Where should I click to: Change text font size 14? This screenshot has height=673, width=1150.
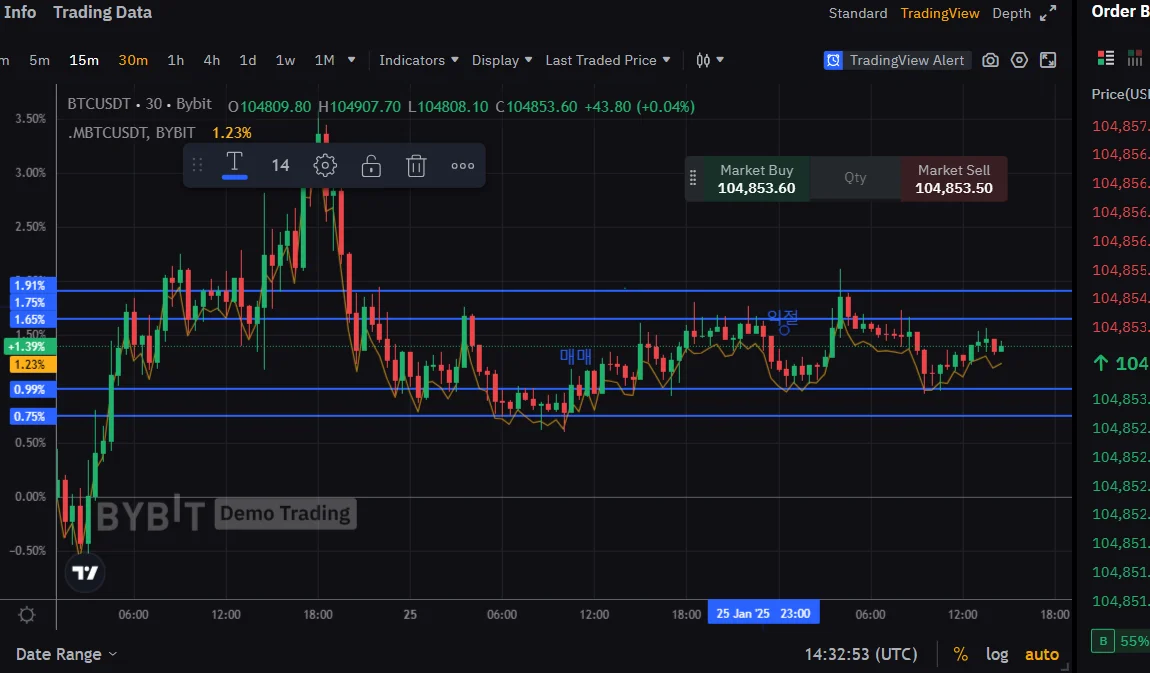[280, 166]
